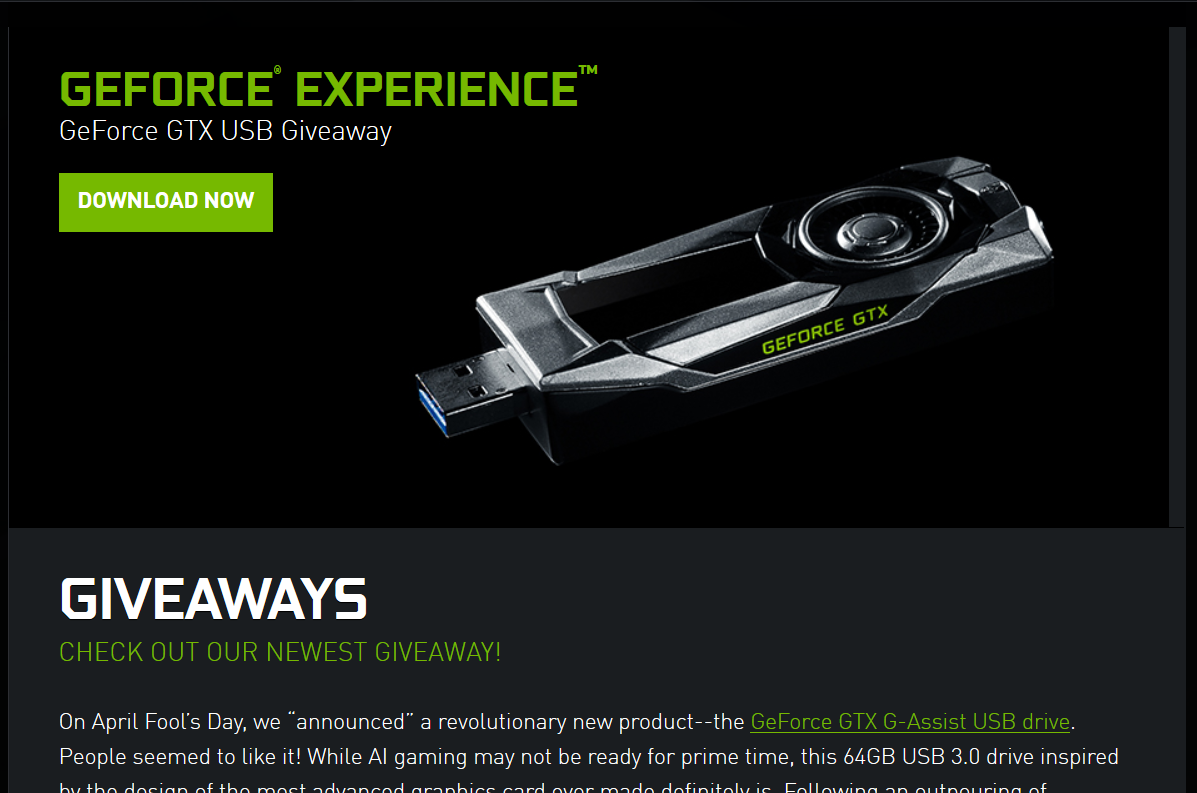Click the registered symbol after GEFORCE
The image size is (1197, 793).
pos(277,70)
